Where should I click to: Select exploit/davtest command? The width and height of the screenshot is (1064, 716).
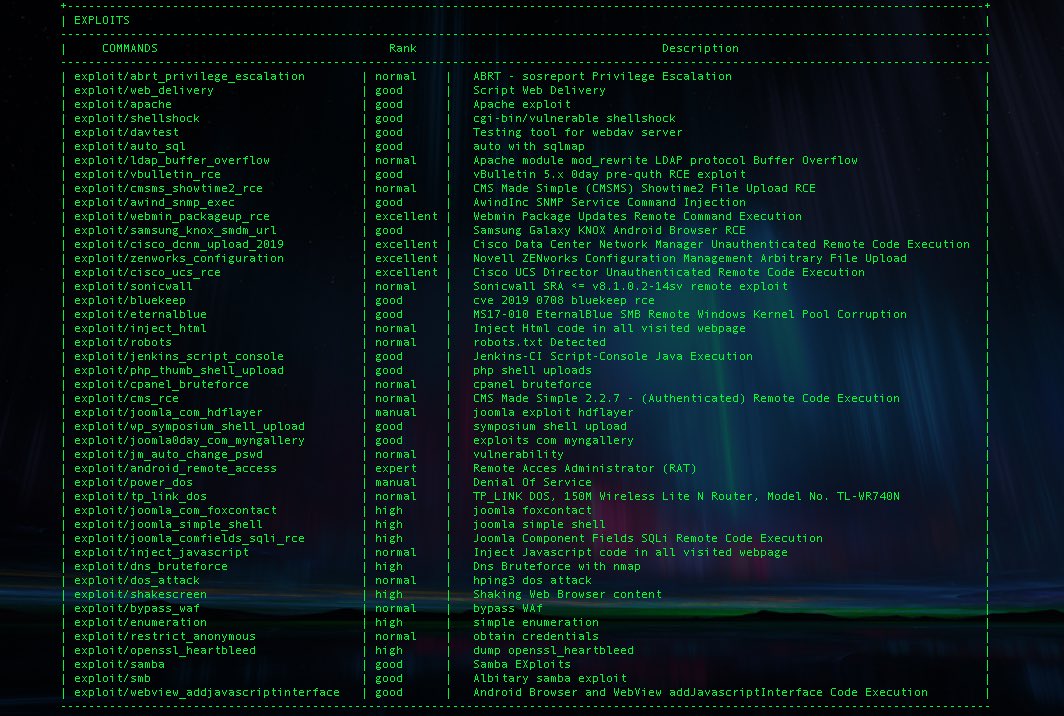pos(126,132)
